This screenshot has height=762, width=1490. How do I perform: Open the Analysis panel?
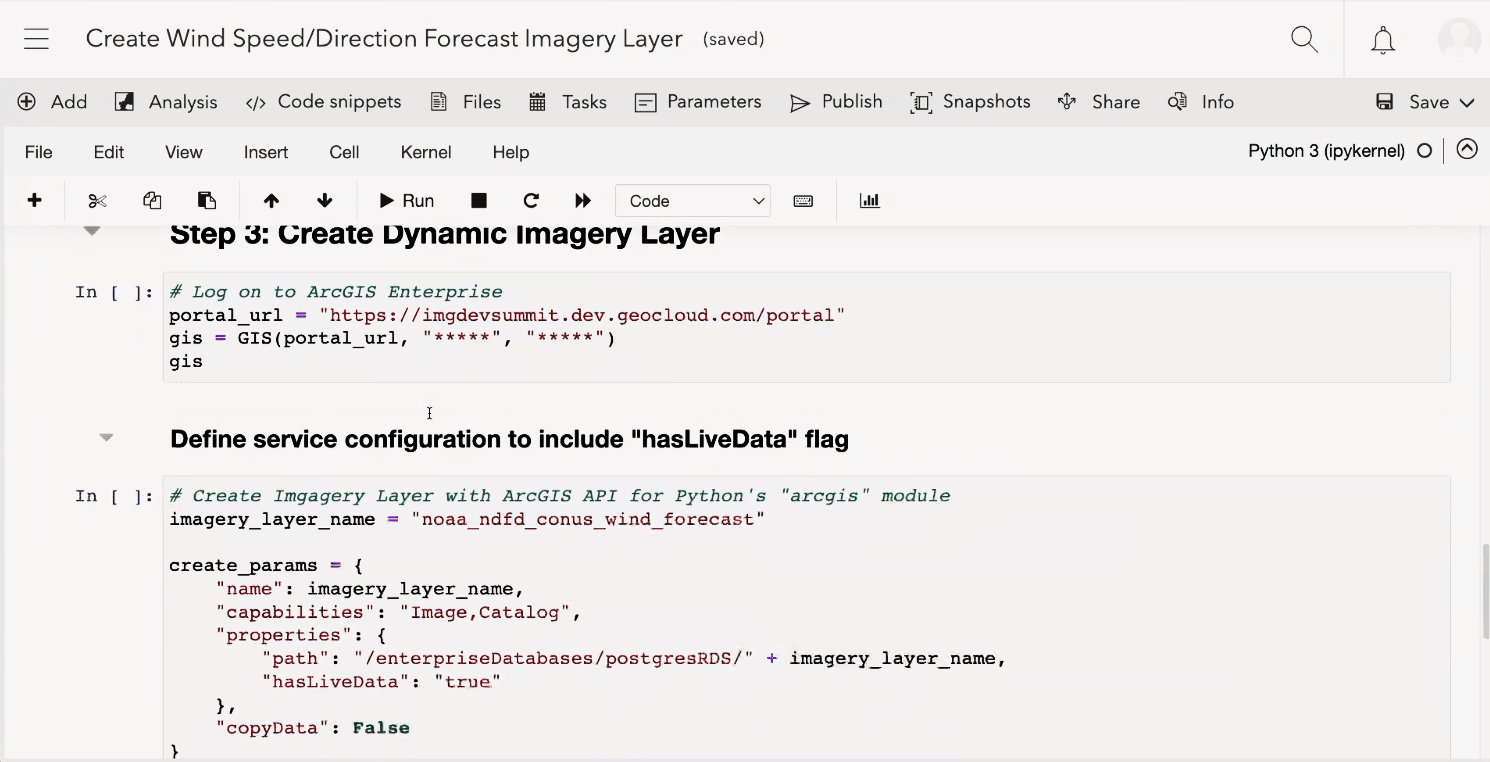pos(166,102)
